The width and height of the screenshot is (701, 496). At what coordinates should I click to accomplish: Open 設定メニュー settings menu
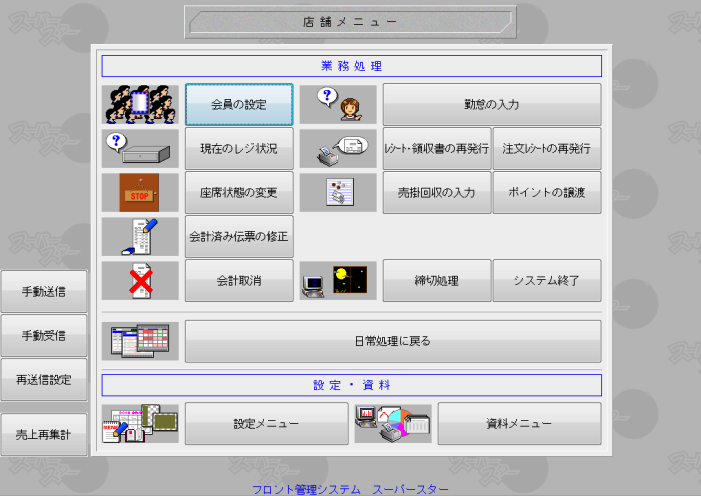tap(266, 424)
